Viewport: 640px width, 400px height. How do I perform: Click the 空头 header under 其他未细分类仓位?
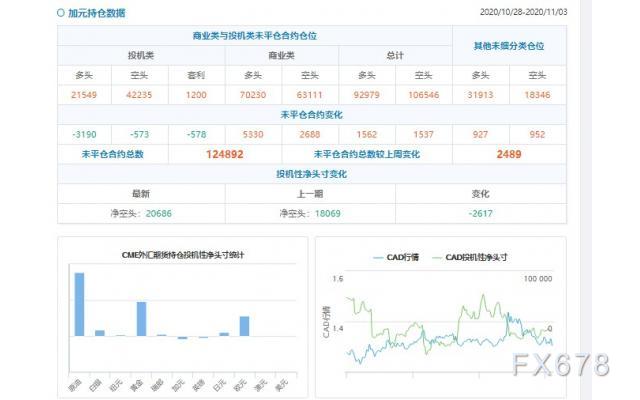[537, 75]
